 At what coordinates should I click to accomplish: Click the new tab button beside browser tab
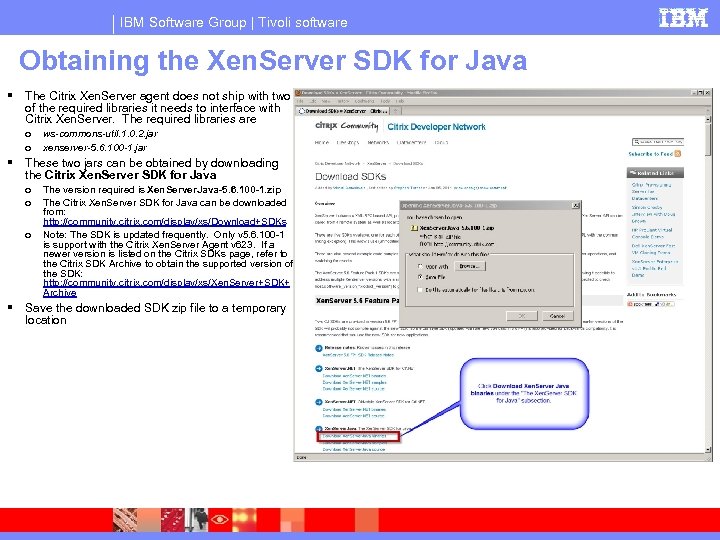395,111
